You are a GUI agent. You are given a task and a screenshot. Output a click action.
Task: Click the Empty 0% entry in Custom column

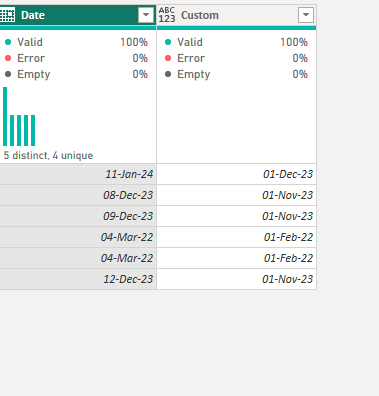coord(236,74)
